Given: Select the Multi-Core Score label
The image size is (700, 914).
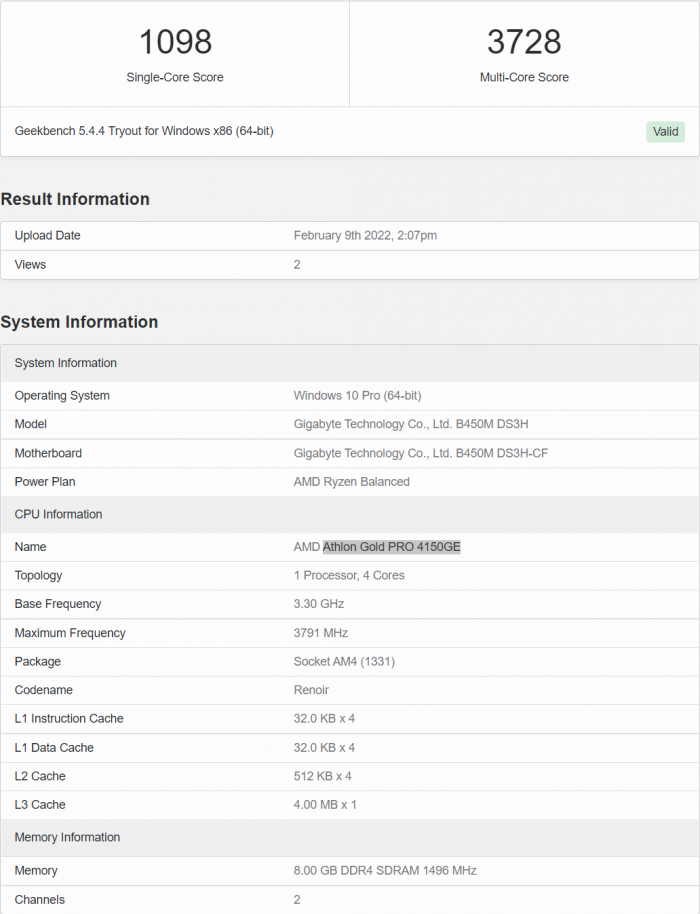Looking at the screenshot, I should click(x=524, y=77).
